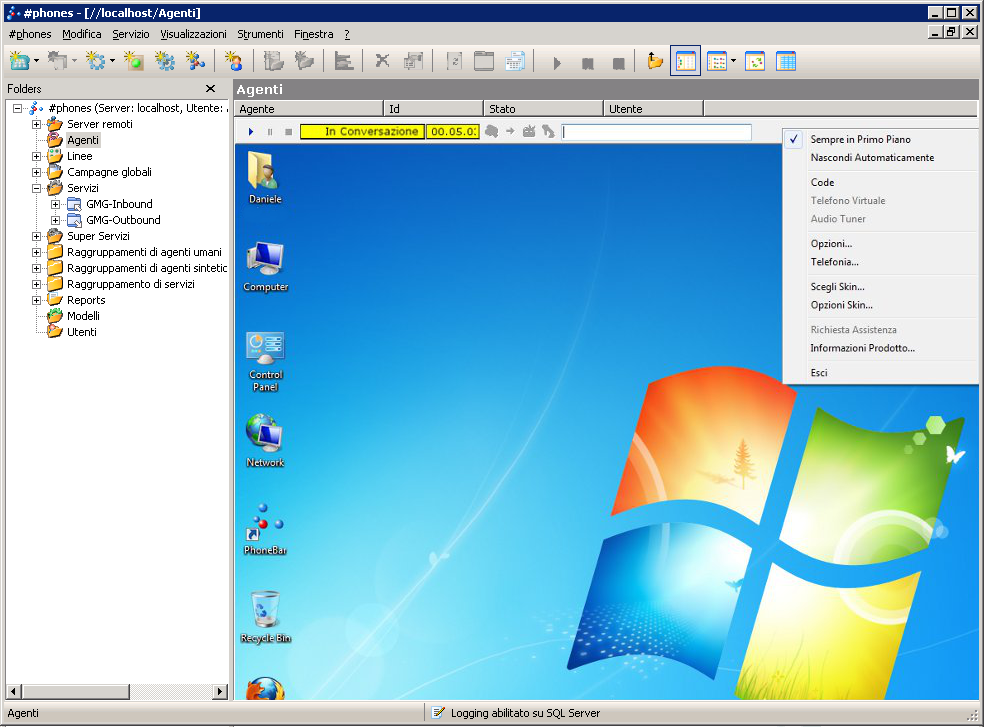
Task: Click the green-arrows refresh view icon
Action: pos(755,61)
